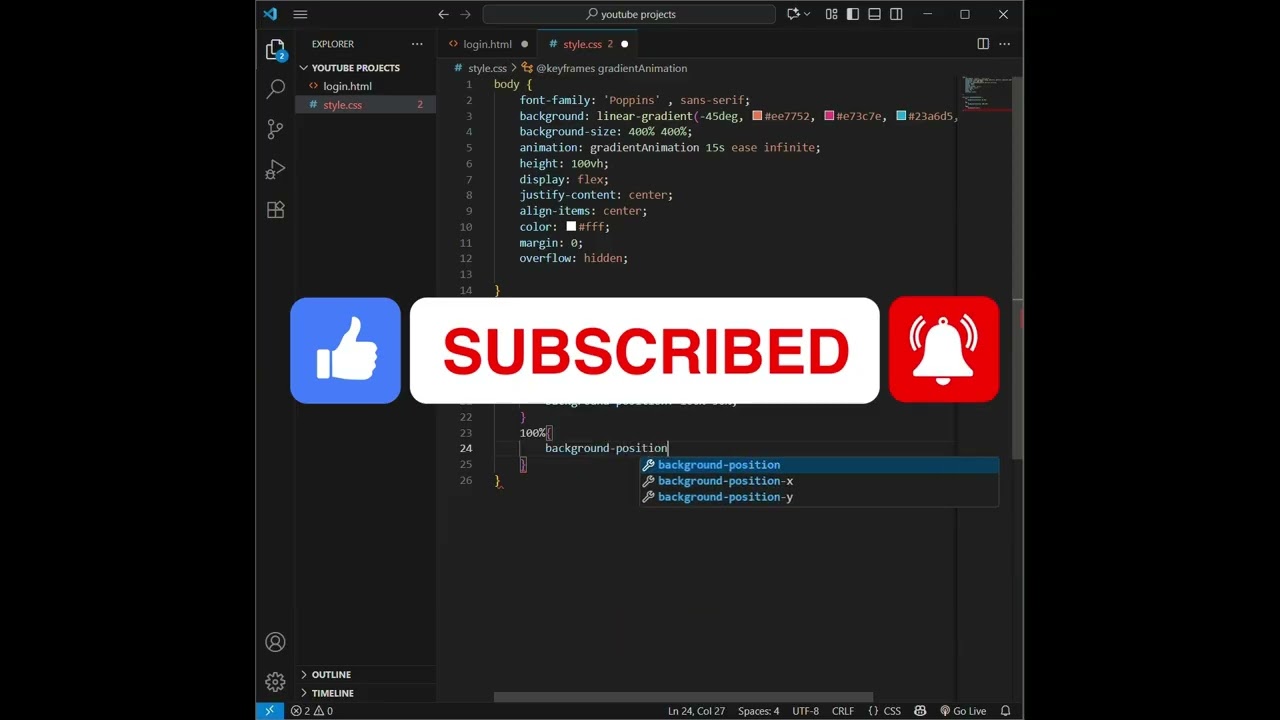Change end of line sequence CRLF
1280x720 pixels.
[x=843, y=711]
